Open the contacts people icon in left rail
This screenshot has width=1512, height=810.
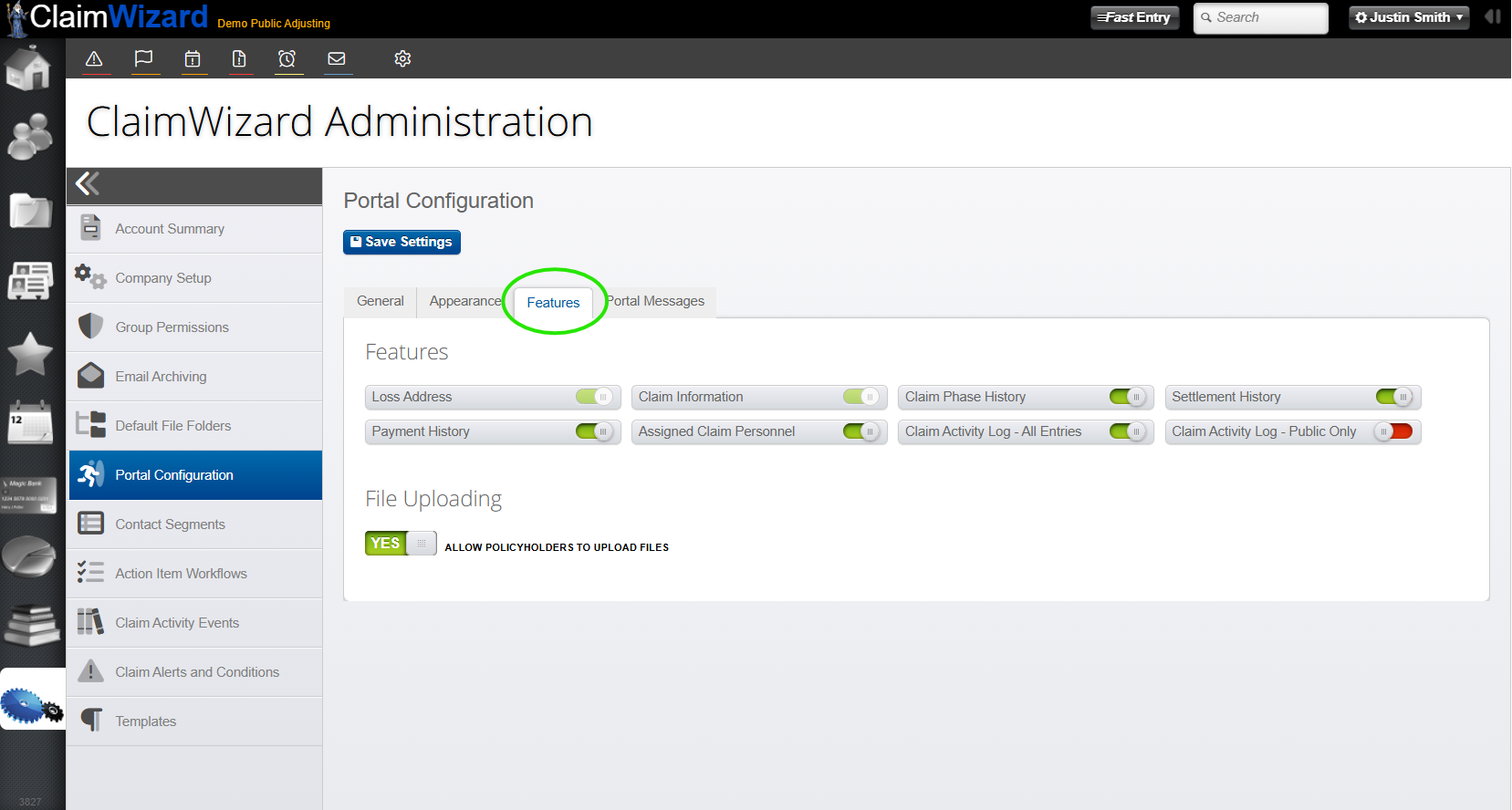pos(30,137)
